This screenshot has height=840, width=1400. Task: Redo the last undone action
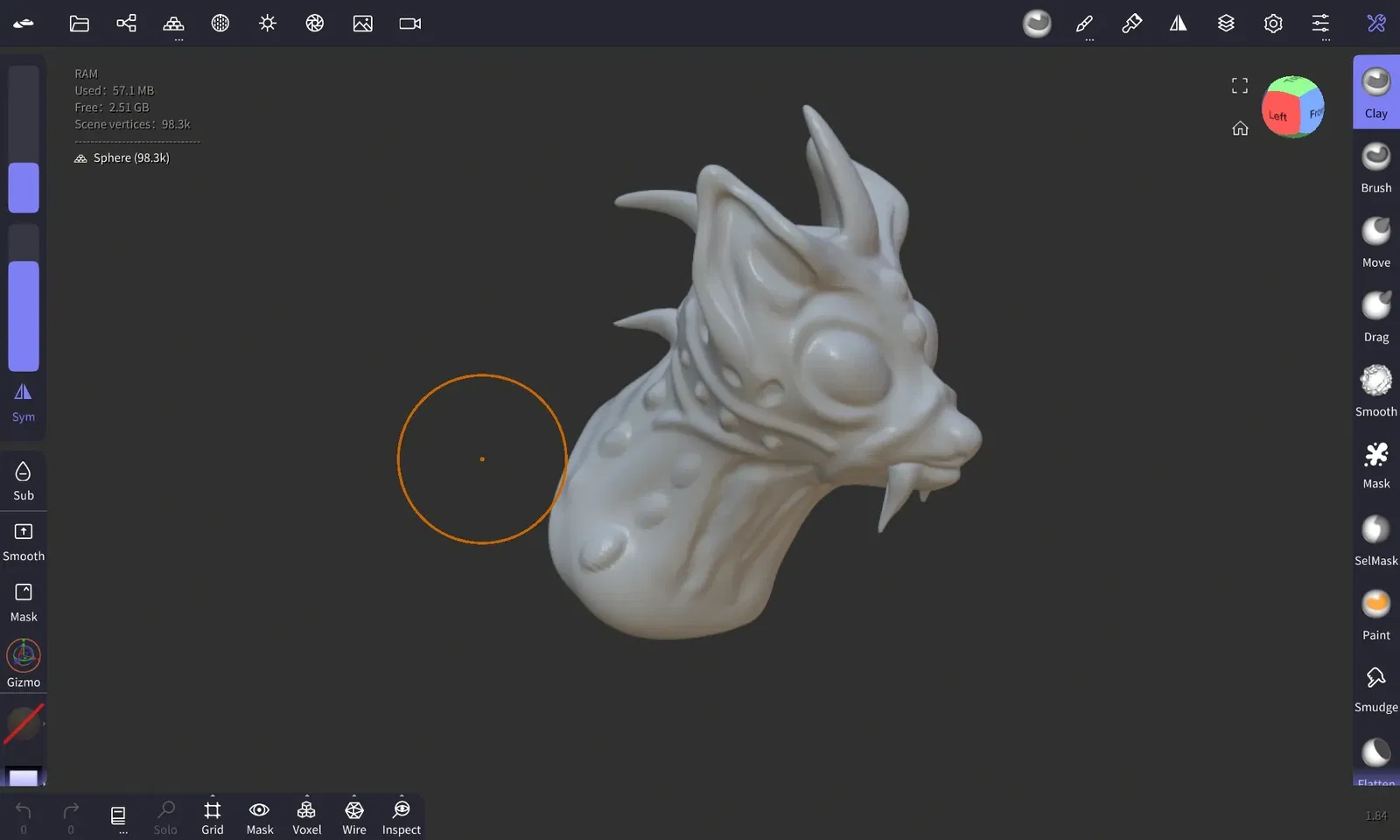coord(71,817)
